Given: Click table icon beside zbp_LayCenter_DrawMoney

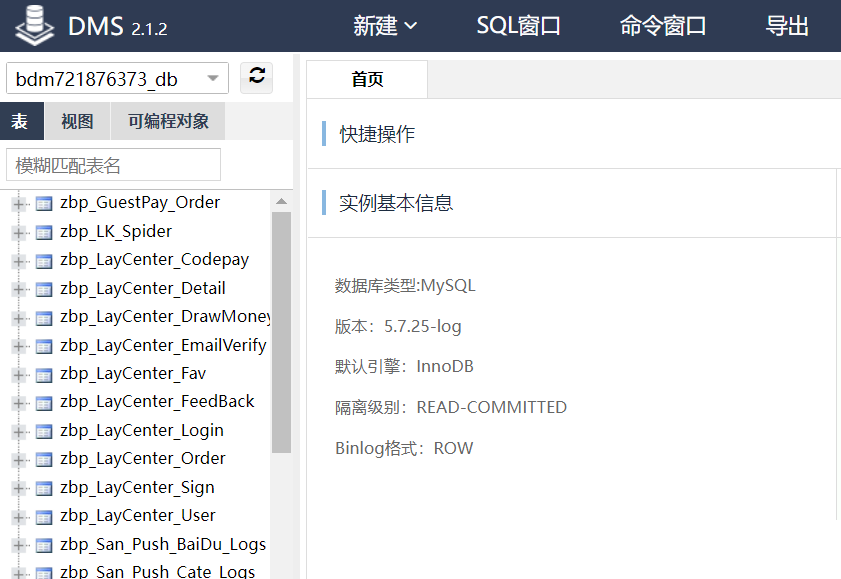Looking at the screenshot, I should 44,318.
